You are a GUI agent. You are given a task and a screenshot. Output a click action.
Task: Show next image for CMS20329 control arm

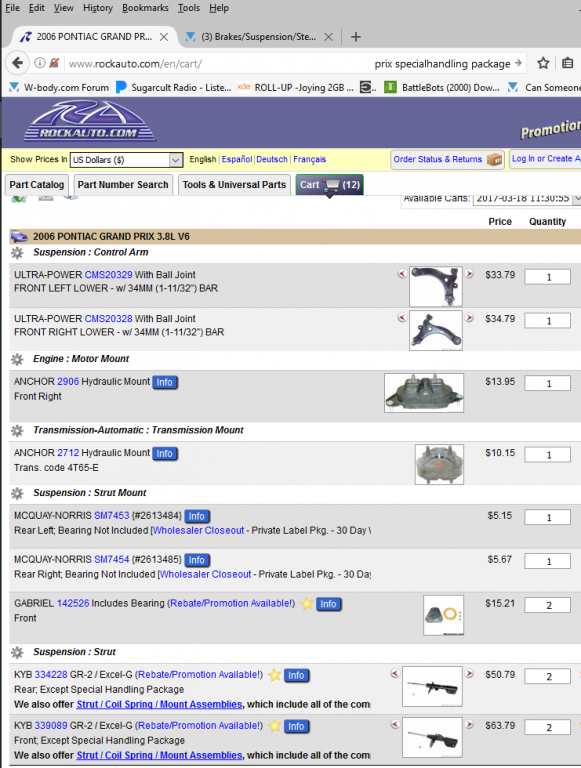(469, 274)
